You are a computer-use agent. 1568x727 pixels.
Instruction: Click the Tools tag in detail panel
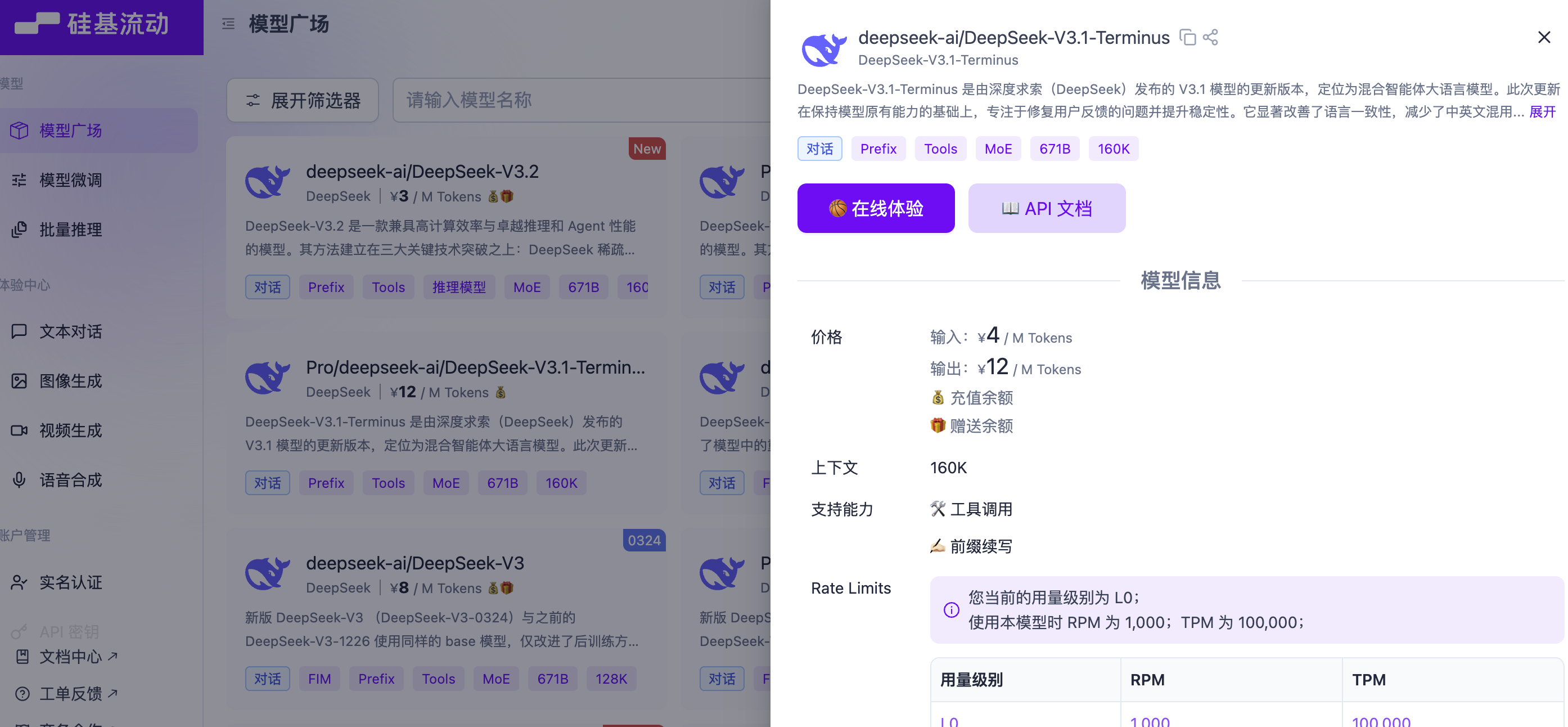coord(940,149)
